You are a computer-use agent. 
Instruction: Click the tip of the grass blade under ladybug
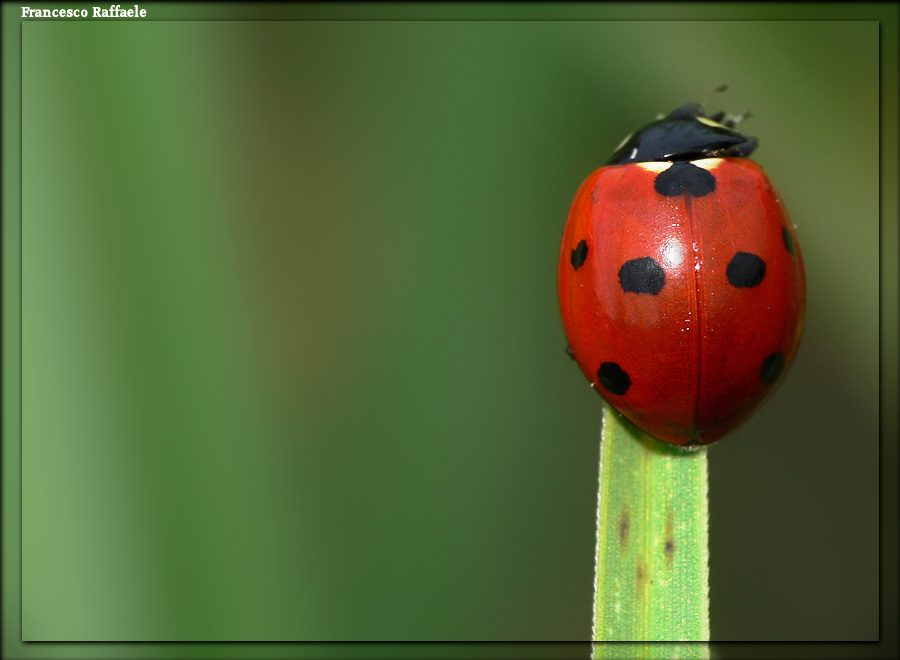tap(652, 450)
